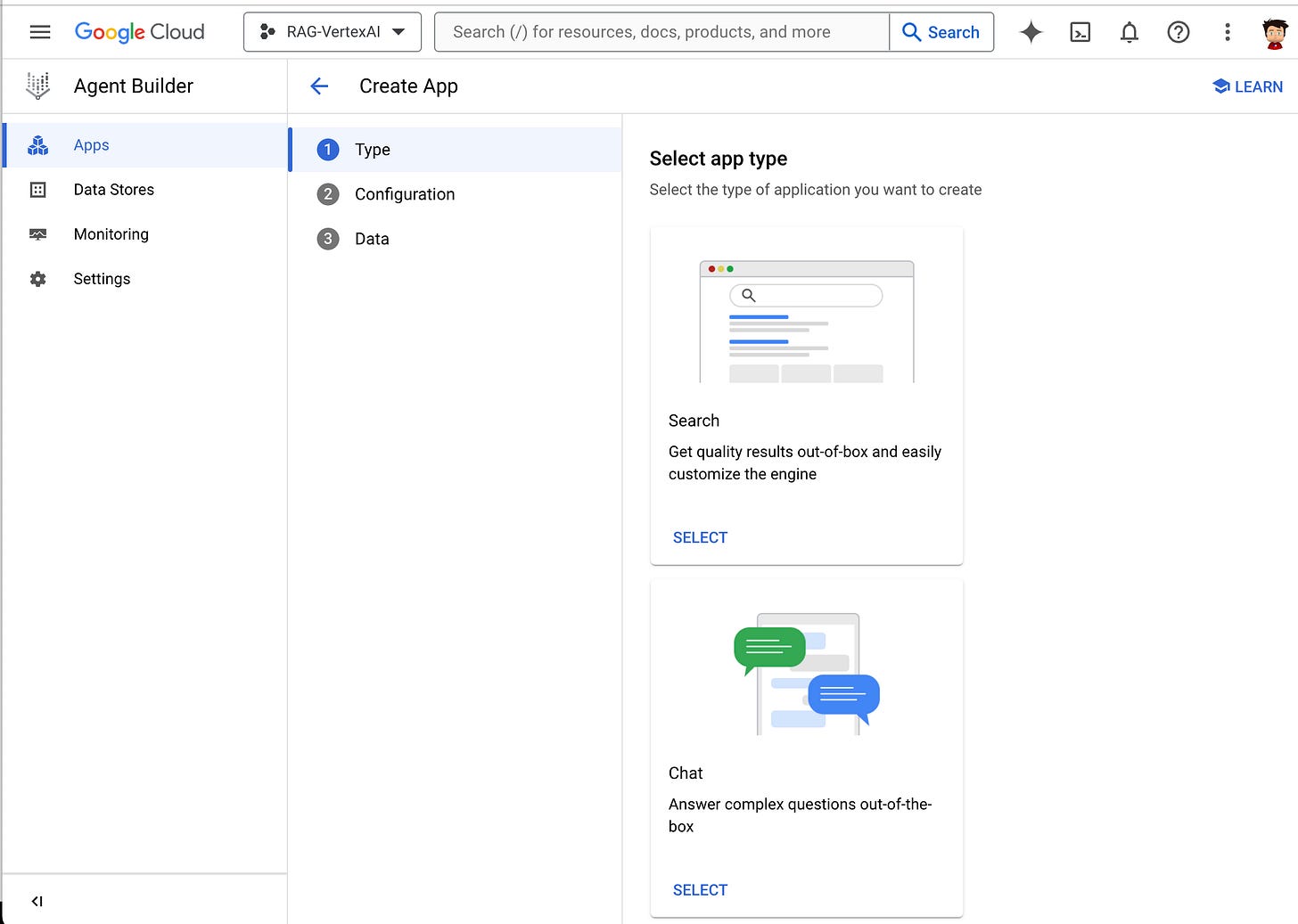Click the Agent Builder title text

pos(134,86)
